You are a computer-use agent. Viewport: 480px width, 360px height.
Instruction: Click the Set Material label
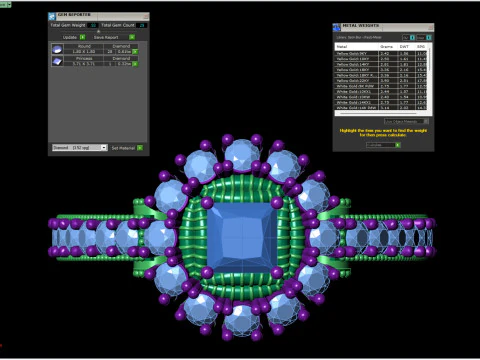(123, 148)
